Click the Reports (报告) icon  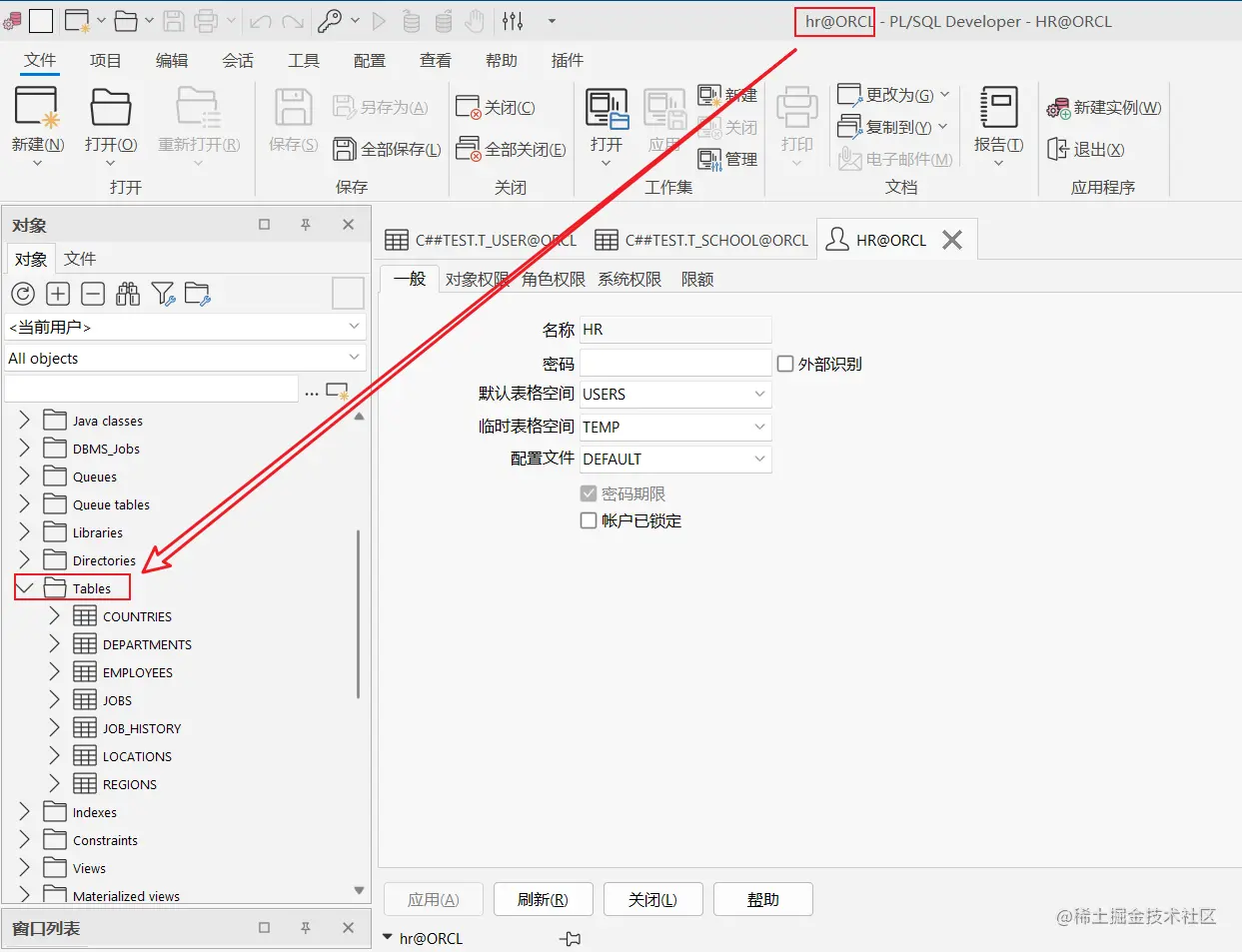(x=998, y=107)
